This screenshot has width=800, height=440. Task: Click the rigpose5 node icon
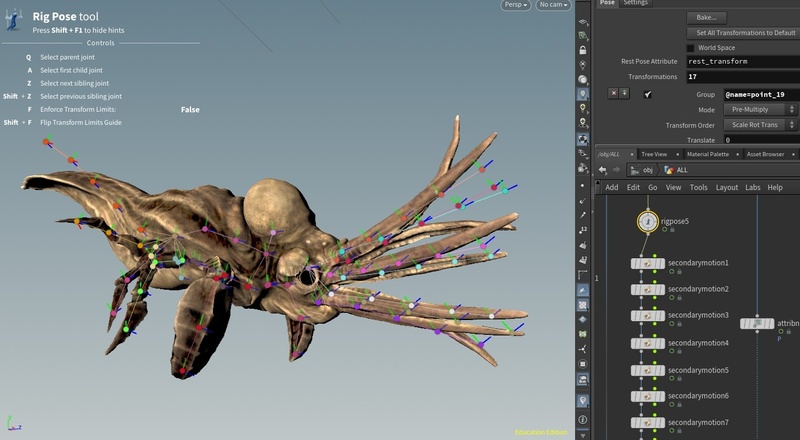(x=649, y=221)
